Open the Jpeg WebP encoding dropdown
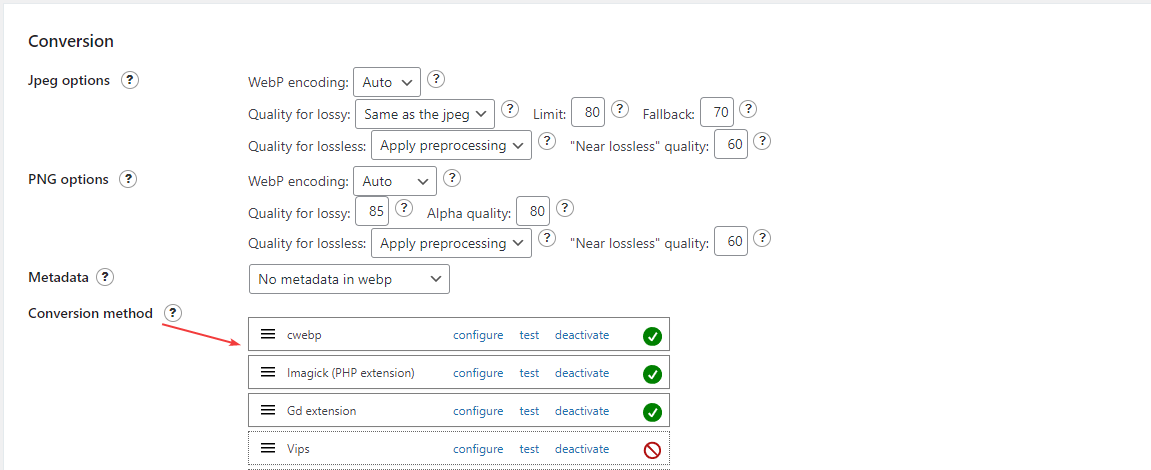1151x470 pixels. coord(387,82)
